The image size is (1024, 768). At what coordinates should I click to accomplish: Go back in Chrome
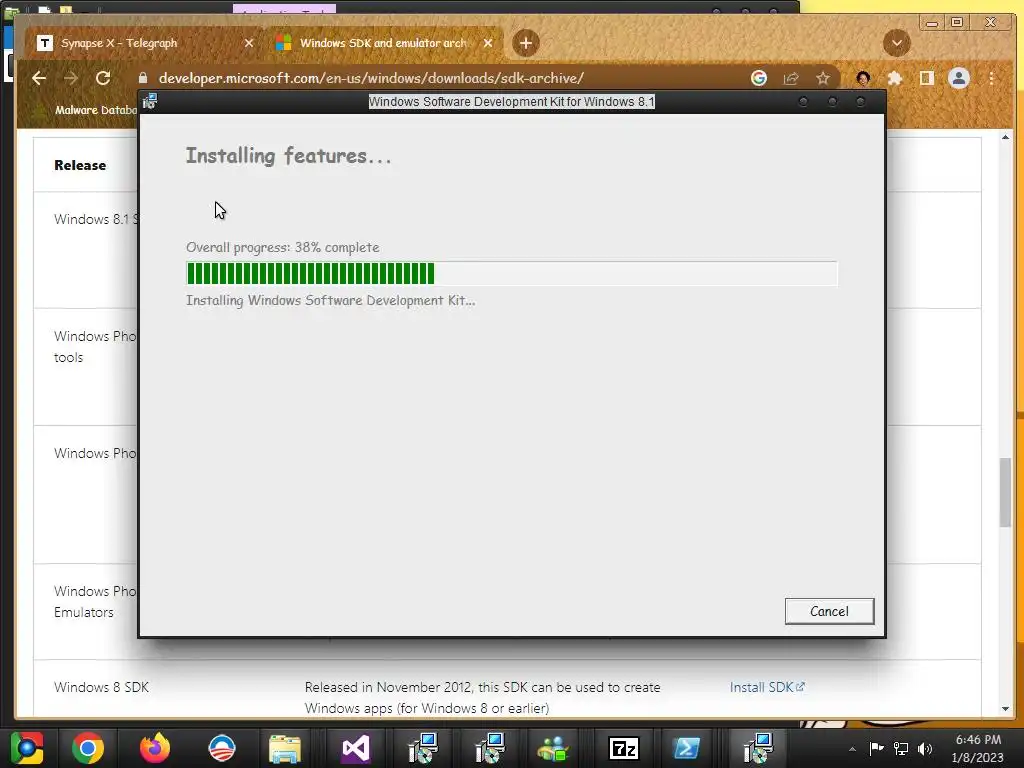coord(39,78)
